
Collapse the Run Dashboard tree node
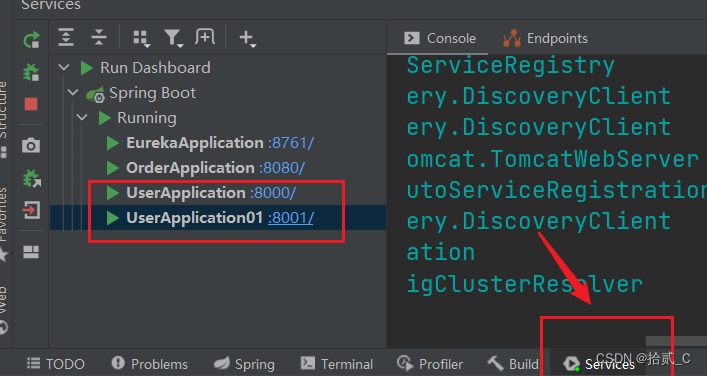coord(64,68)
